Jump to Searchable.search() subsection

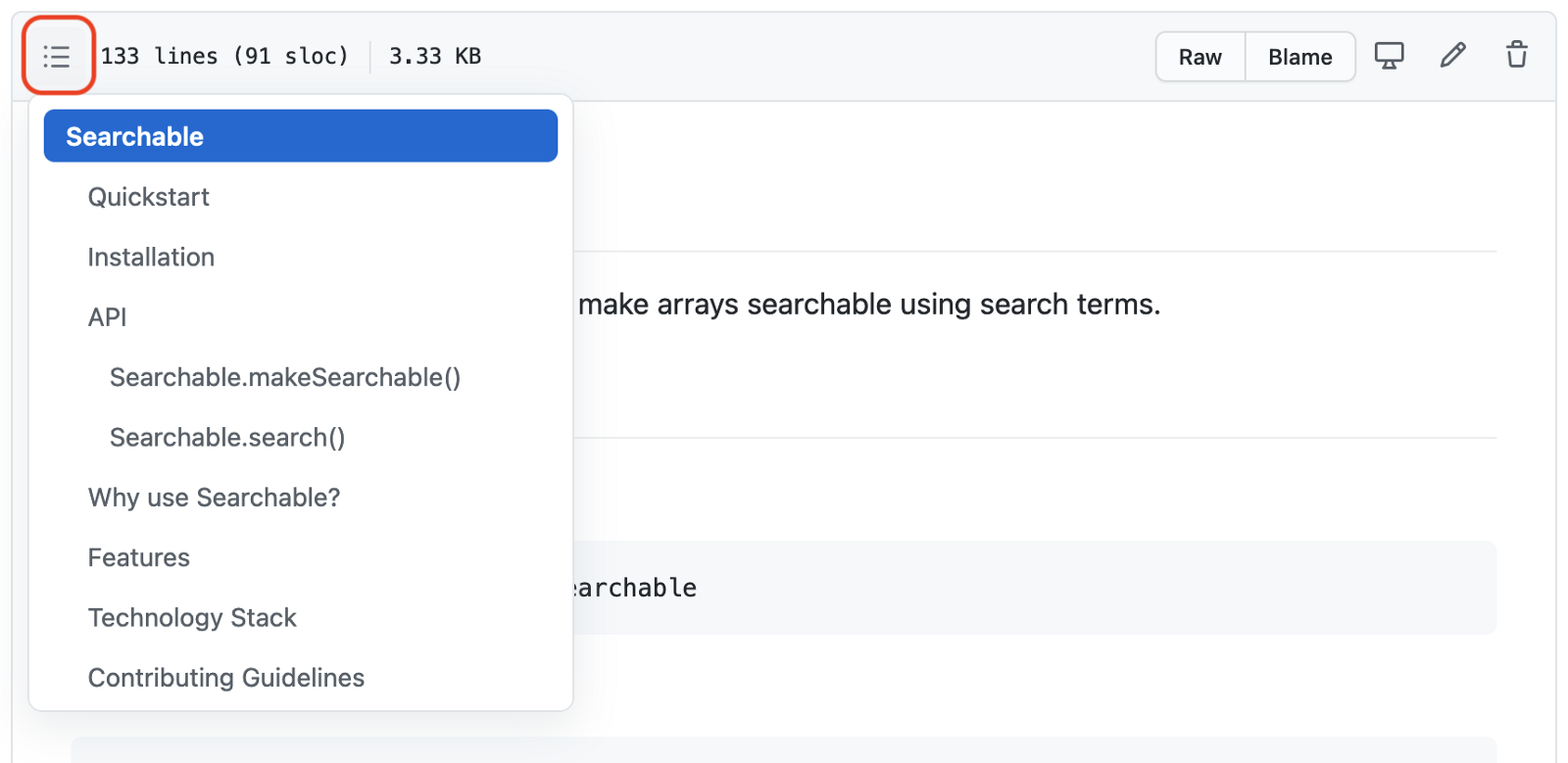click(227, 437)
